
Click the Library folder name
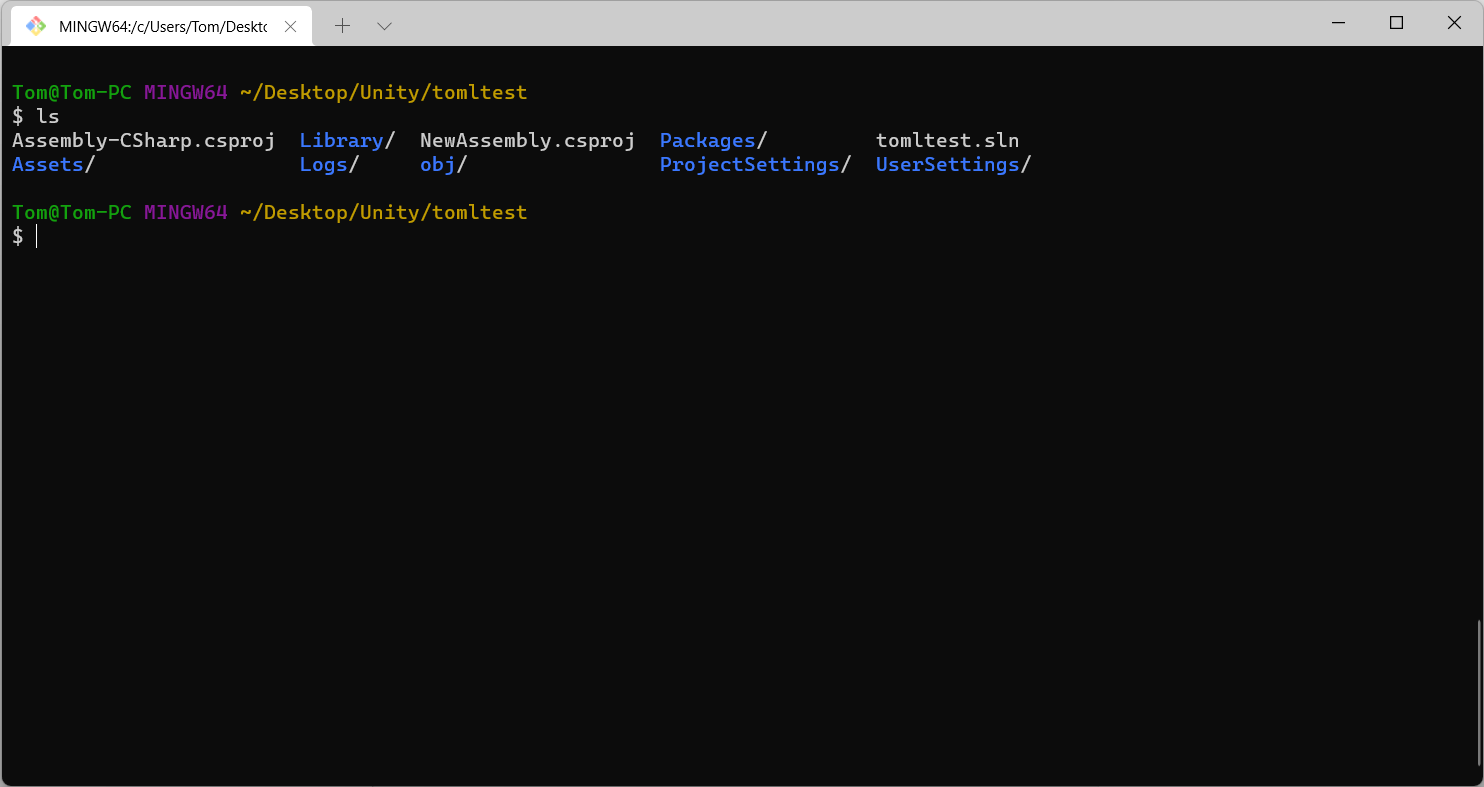340,140
